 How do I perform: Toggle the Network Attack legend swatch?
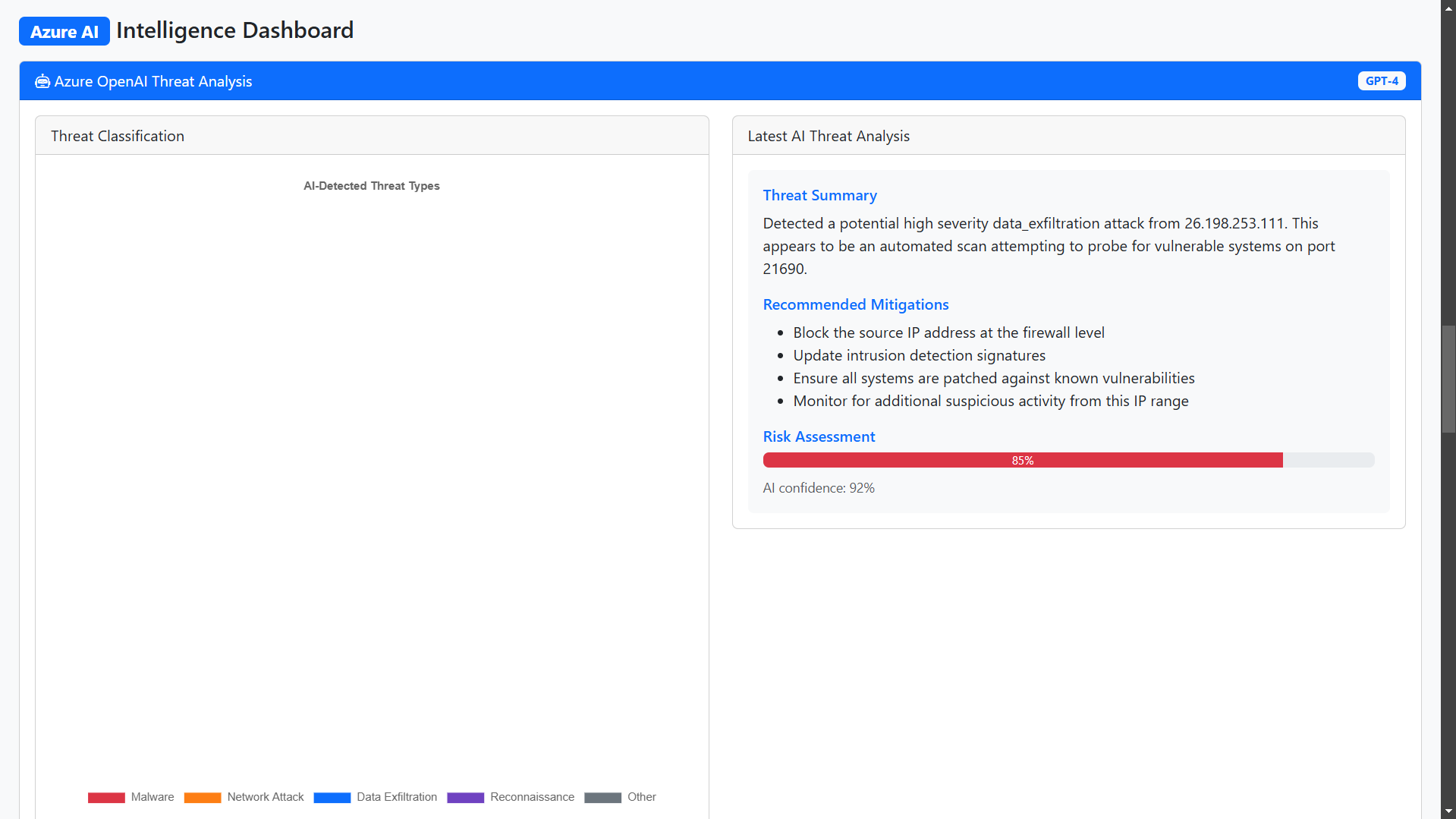[203, 797]
